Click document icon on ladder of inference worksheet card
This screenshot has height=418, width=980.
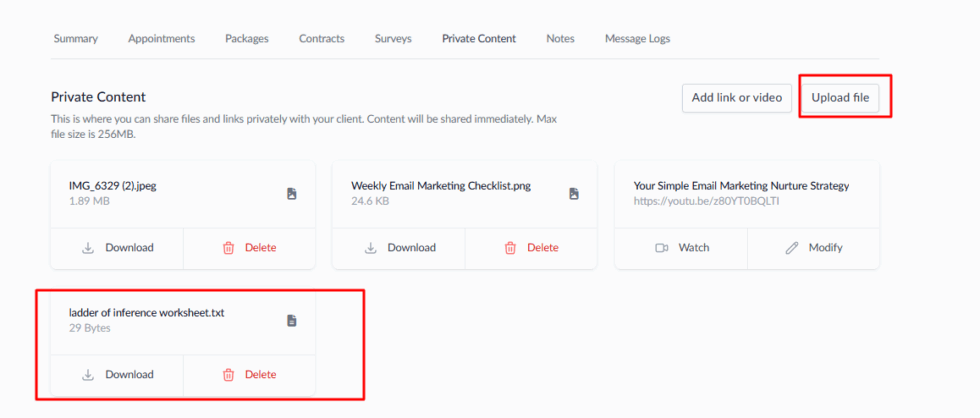click(292, 320)
